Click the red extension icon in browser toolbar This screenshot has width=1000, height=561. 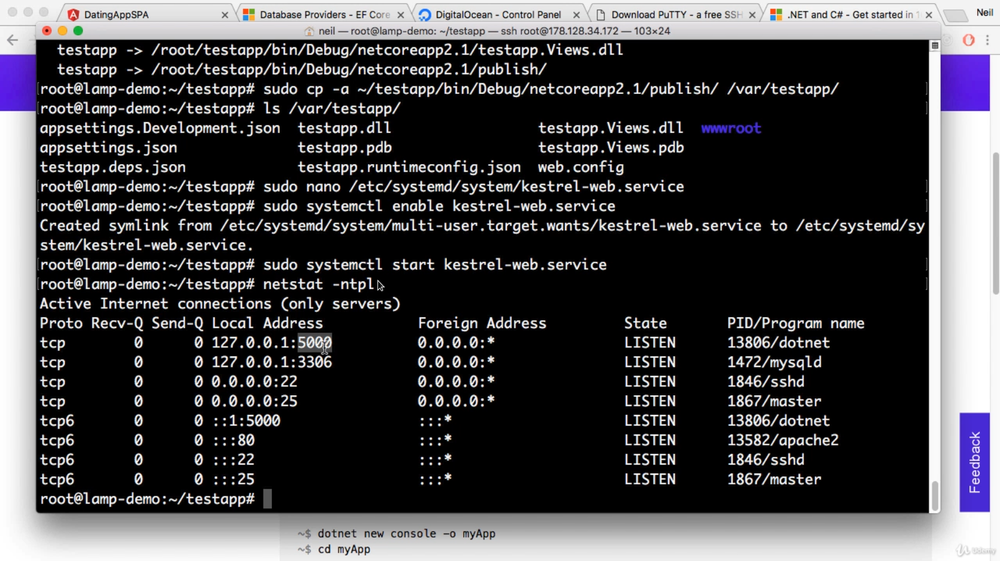pyautogui.click(x=968, y=40)
